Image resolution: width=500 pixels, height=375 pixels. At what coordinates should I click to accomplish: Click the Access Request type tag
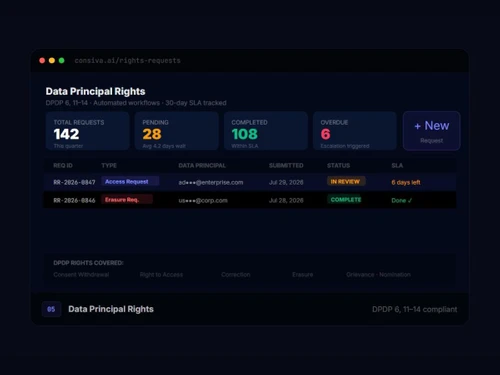point(130,182)
